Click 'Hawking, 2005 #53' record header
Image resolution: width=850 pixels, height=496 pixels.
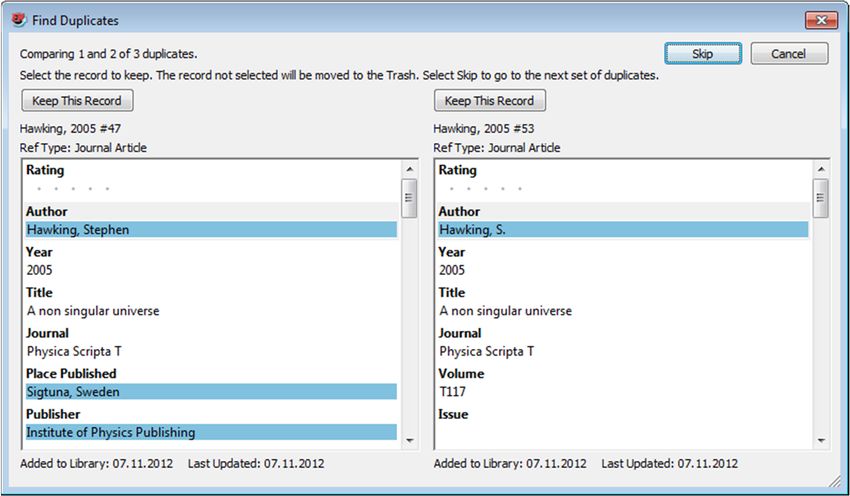pyautogui.click(x=484, y=128)
